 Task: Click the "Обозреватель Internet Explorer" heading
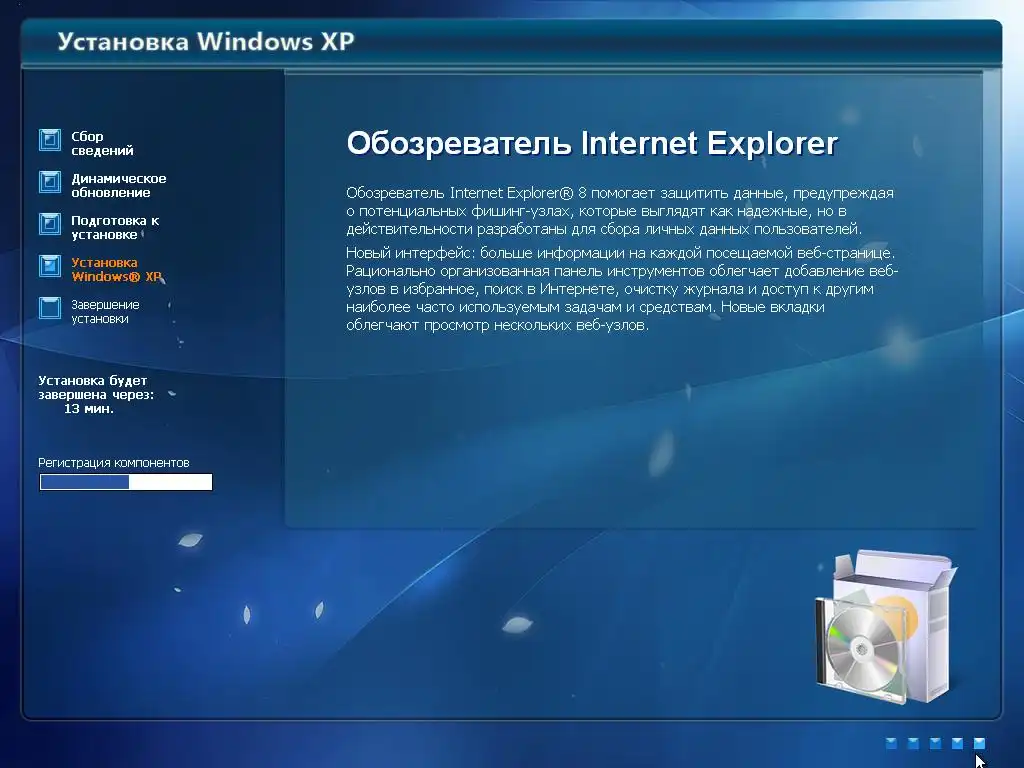[592, 144]
